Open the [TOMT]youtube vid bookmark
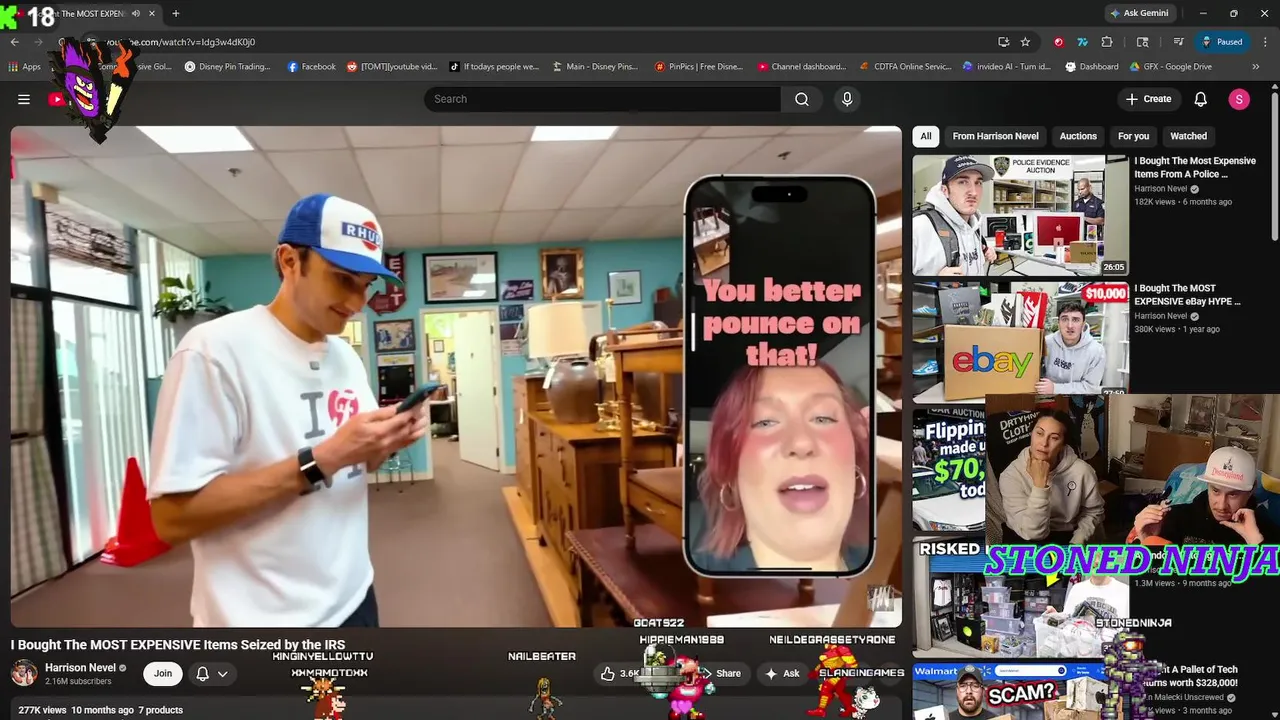 pyautogui.click(x=392, y=67)
